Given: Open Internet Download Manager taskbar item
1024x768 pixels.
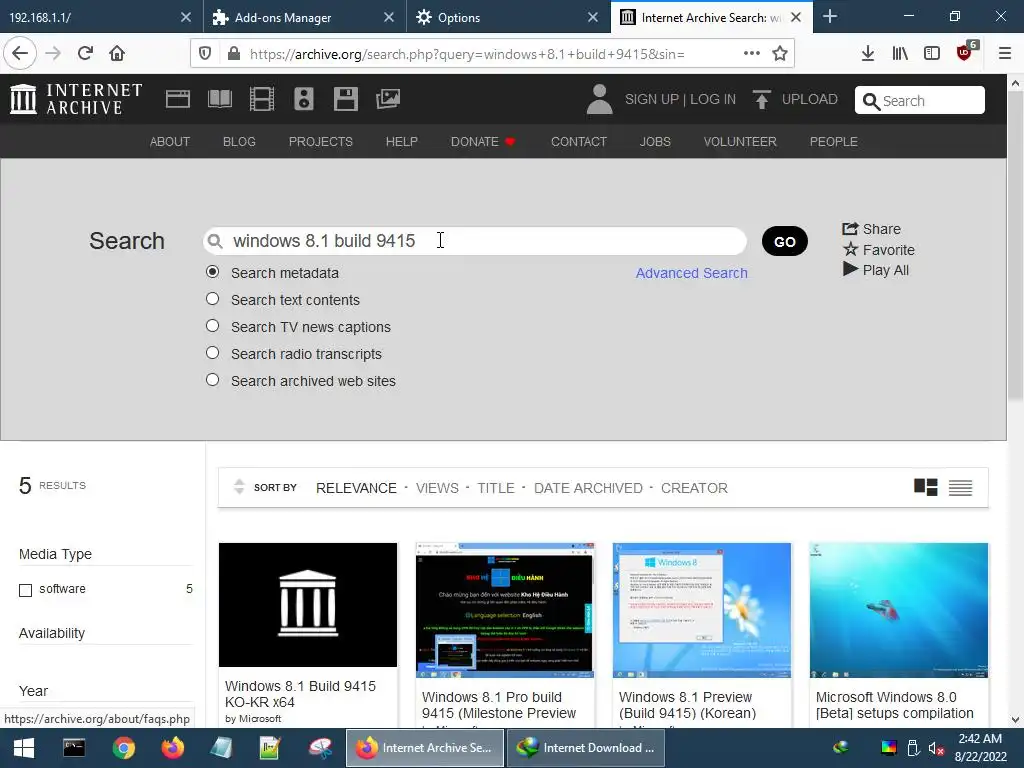Looking at the screenshot, I should (x=586, y=748).
